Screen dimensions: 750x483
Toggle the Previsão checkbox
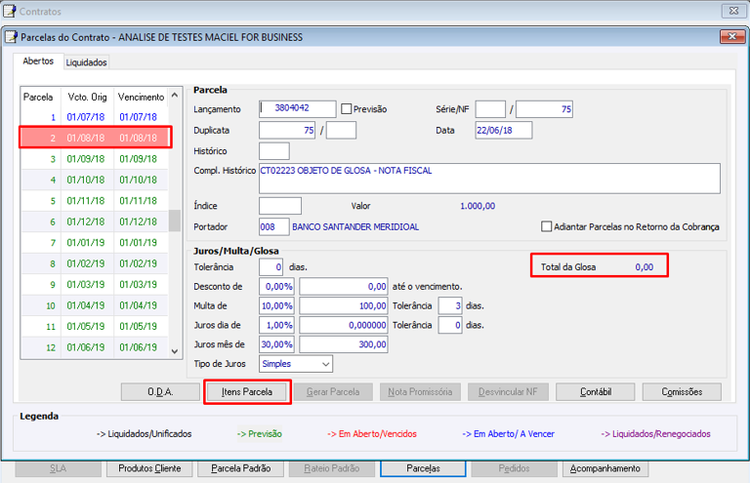(x=346, y=109)
